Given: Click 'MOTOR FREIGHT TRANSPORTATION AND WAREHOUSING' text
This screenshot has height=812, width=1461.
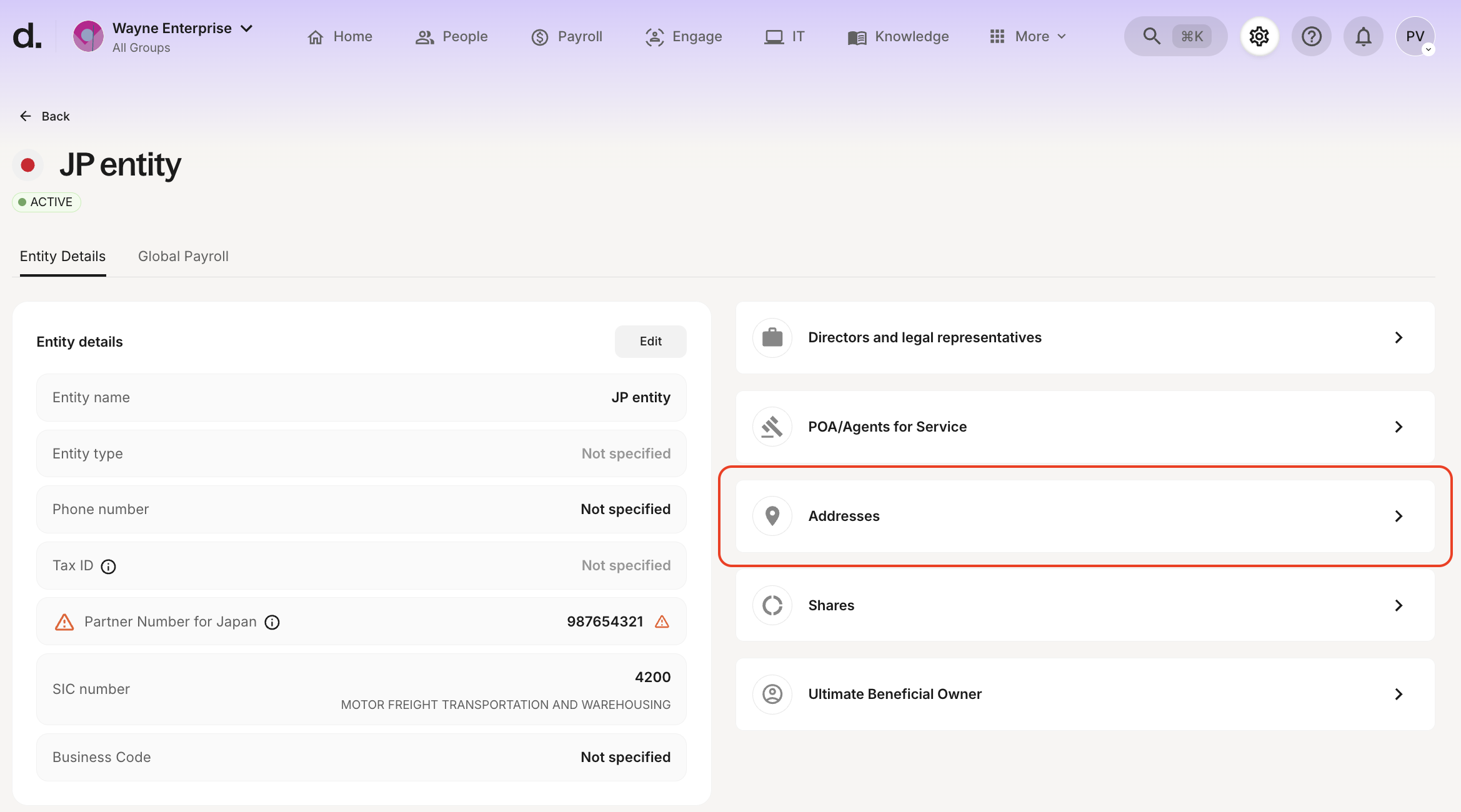Looking at the screenshot, I should (506, 705).
